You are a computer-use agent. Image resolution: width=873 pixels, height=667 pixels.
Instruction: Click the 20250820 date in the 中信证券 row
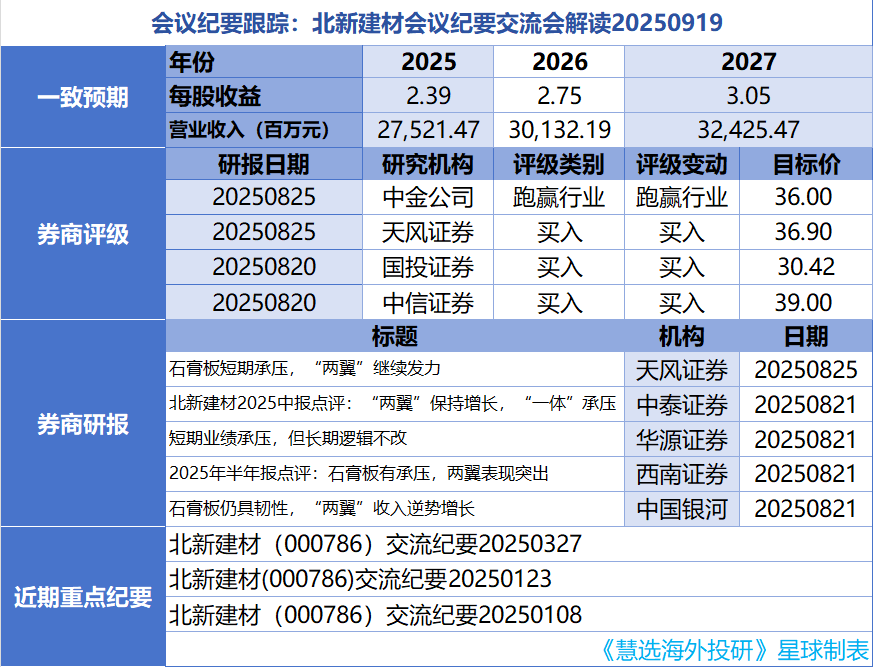click(x=264, y=302)
